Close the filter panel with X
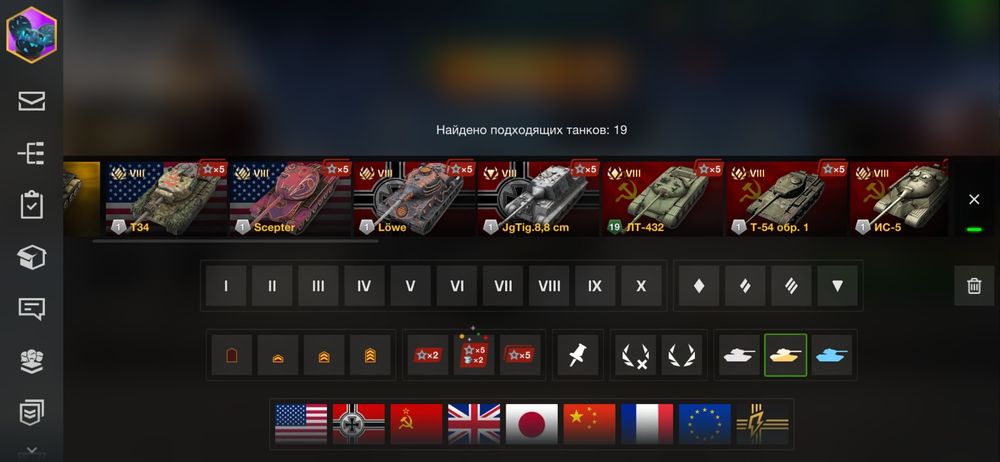Image resolution: width=1000 pixels, height=462 pixels. [974, 200]
